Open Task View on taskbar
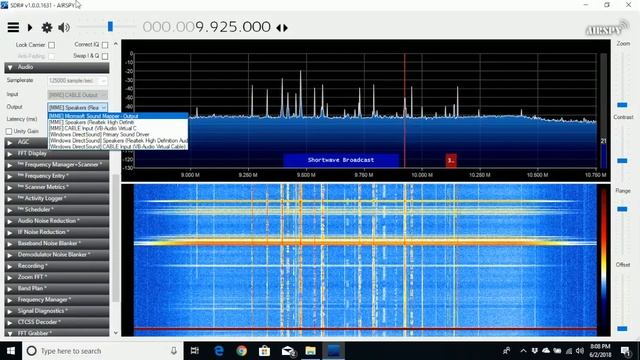 (x=195, y=351)
